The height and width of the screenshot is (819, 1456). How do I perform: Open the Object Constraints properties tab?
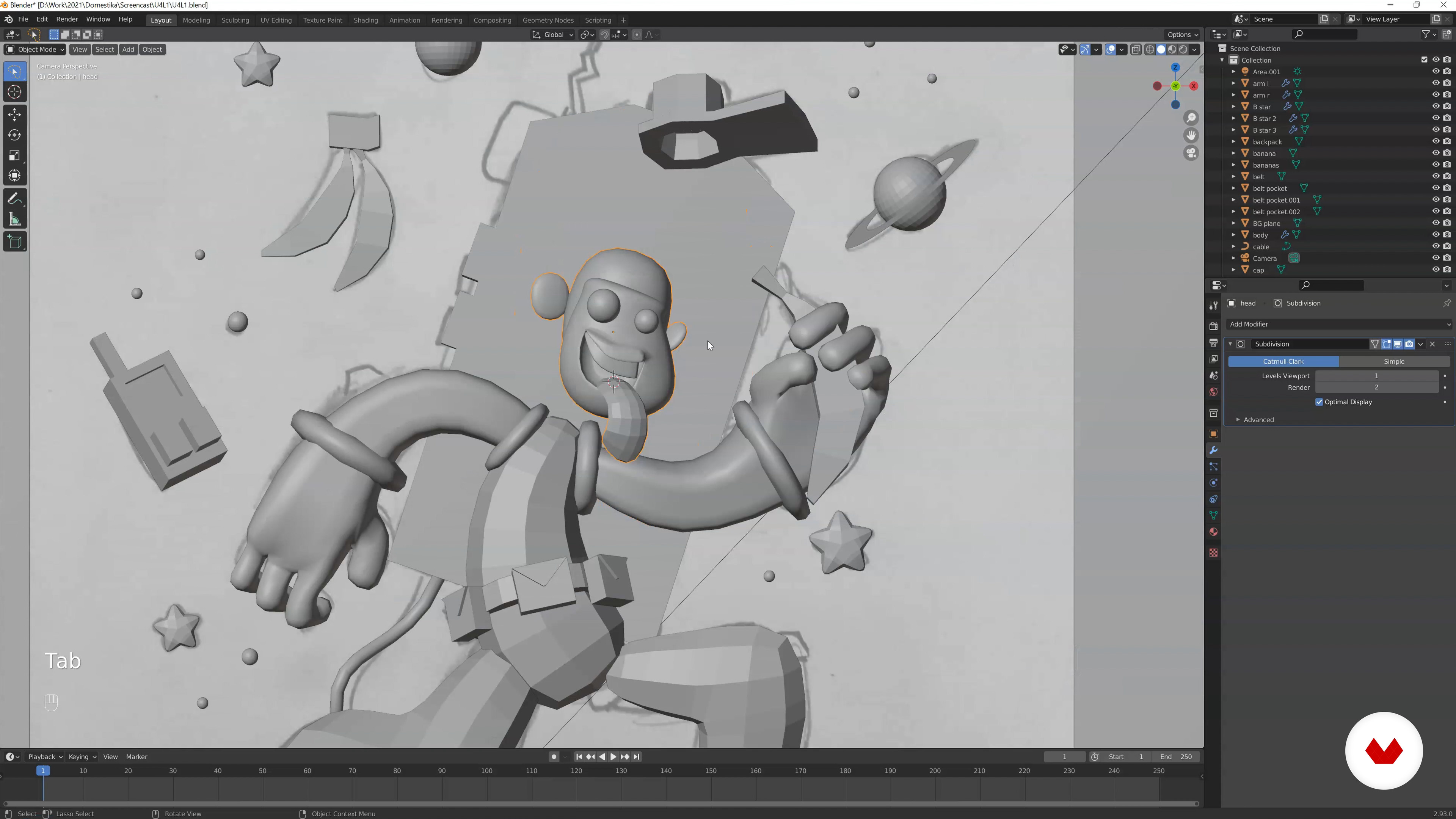[1213, 499]
